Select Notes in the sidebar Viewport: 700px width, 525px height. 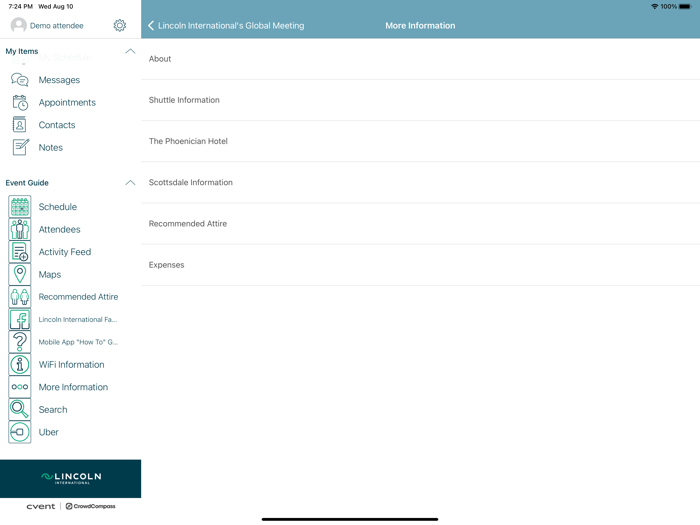(50, 147)
